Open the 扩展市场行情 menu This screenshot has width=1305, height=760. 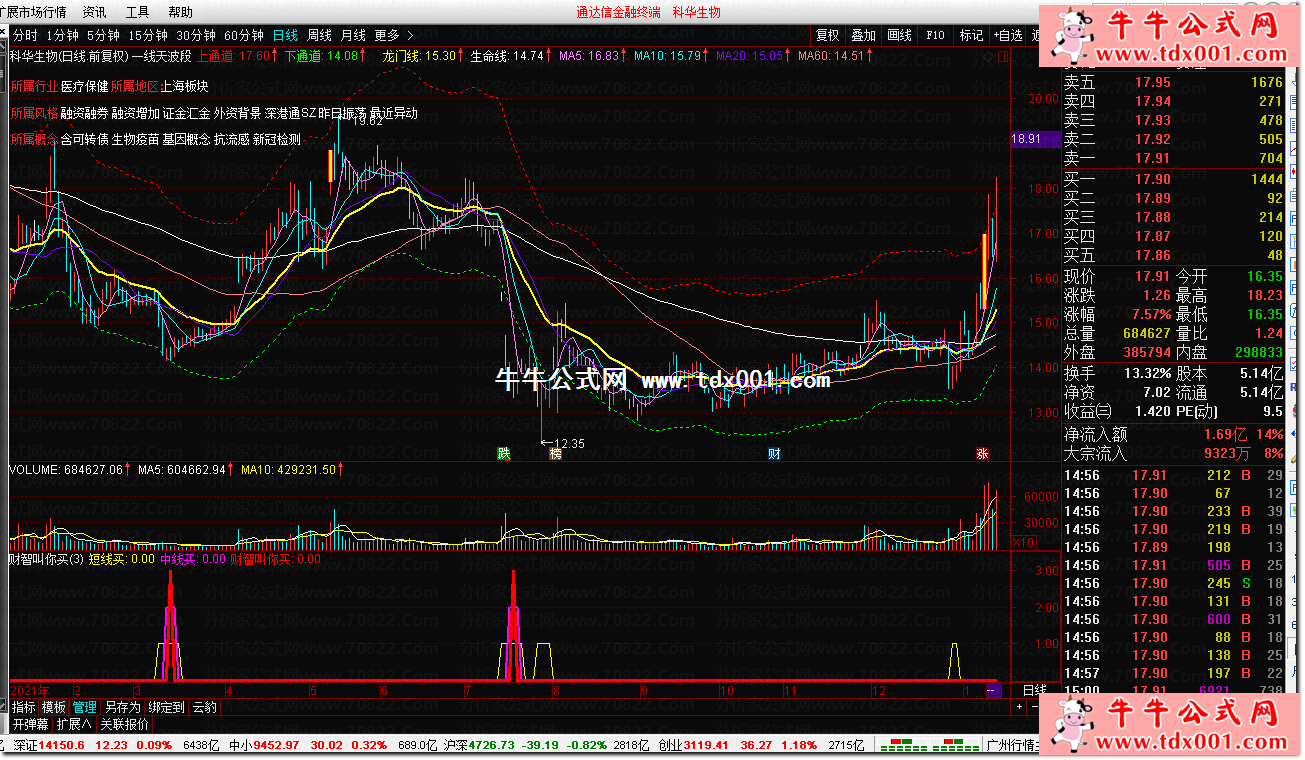(33, 12)
